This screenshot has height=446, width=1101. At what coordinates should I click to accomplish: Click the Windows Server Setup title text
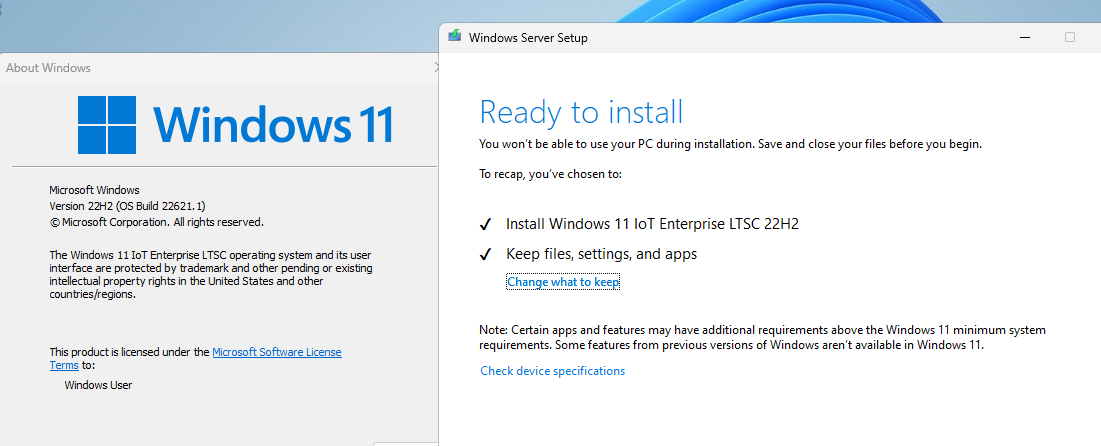tap(528, 37)
